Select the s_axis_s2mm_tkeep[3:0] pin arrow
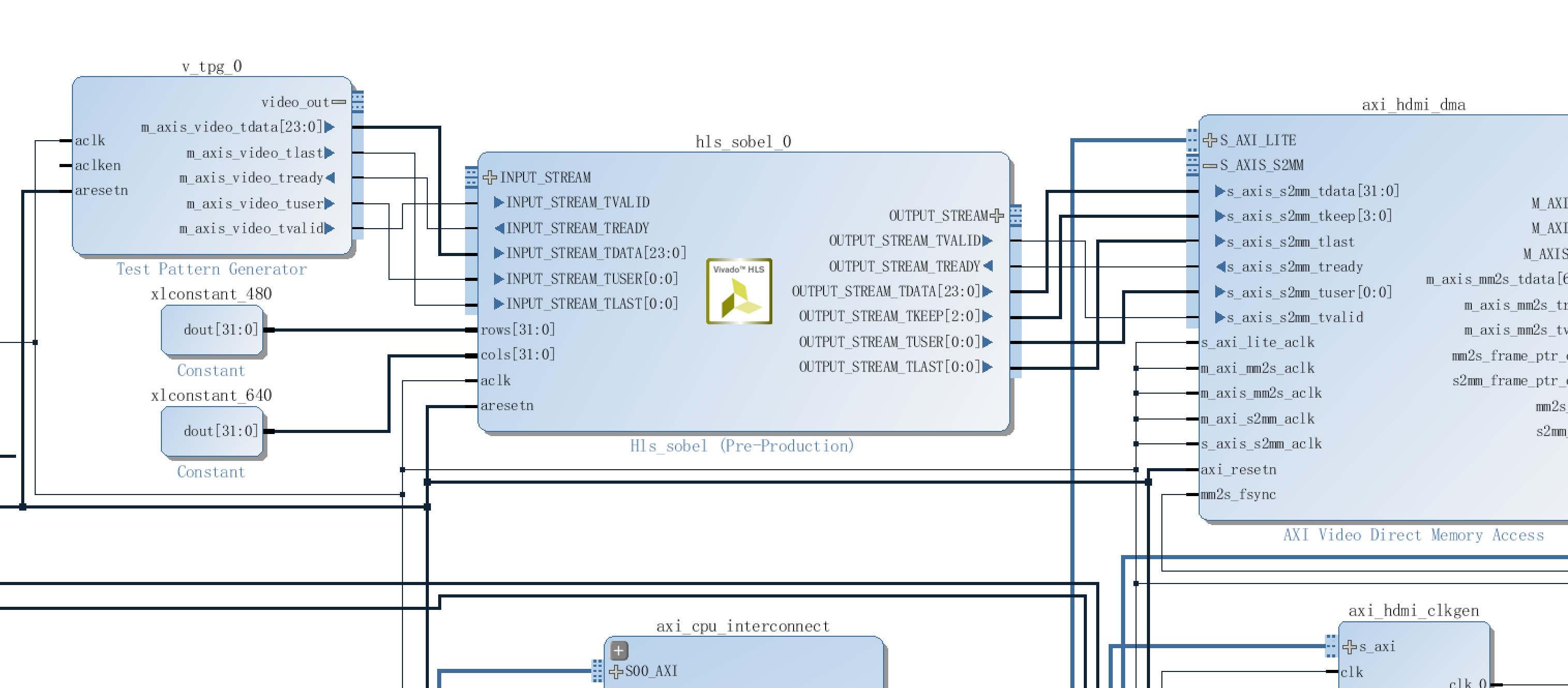This screenshot has height=688, width=1568. 1220,216
